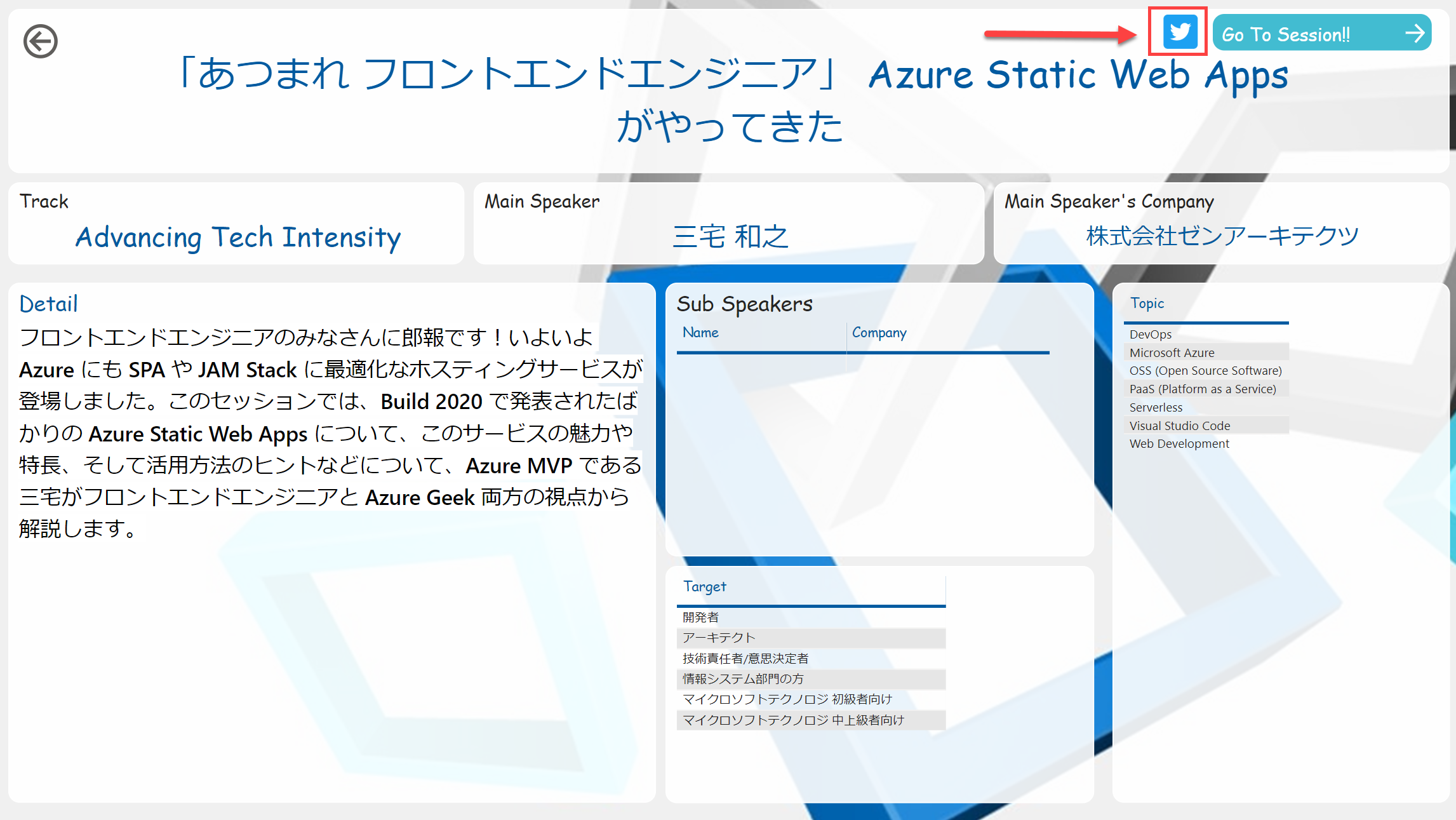
Task: Select DevOps in Topic list
Action: point(1151,335)
